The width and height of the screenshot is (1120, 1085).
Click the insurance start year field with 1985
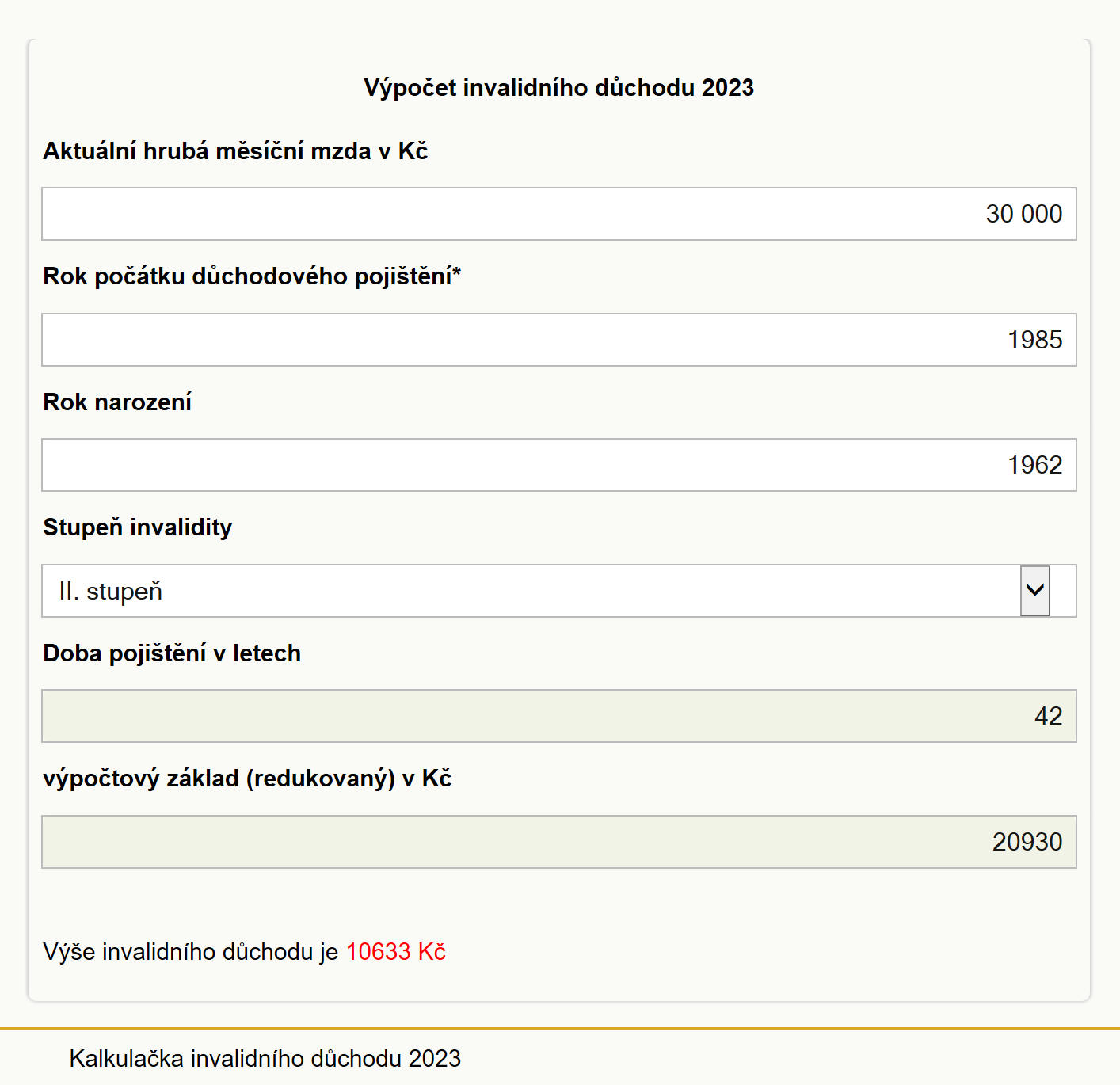[559, 340]
